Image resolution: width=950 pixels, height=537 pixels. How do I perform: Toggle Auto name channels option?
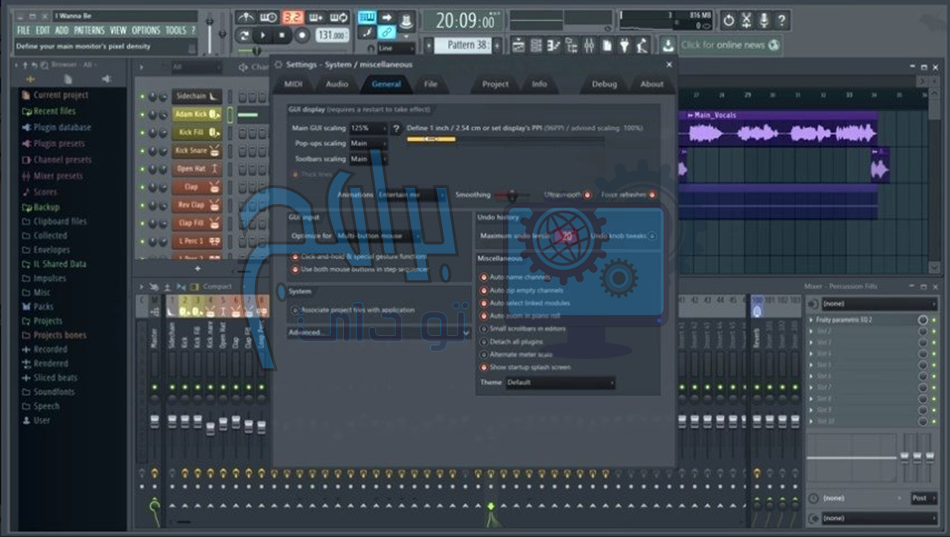pos(484,276)
